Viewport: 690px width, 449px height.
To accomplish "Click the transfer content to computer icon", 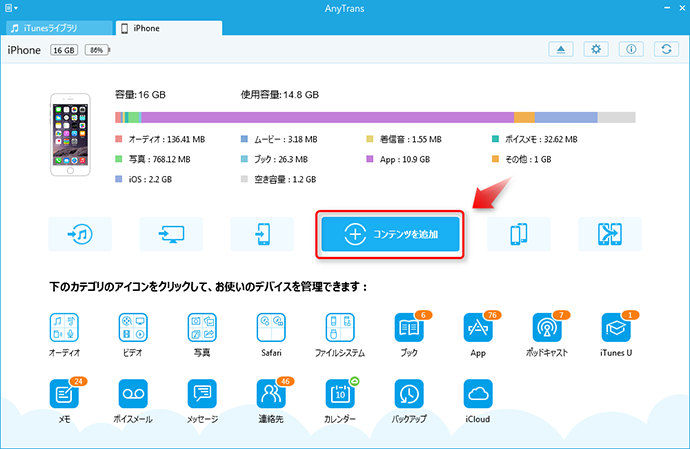I will click(171, 234).
